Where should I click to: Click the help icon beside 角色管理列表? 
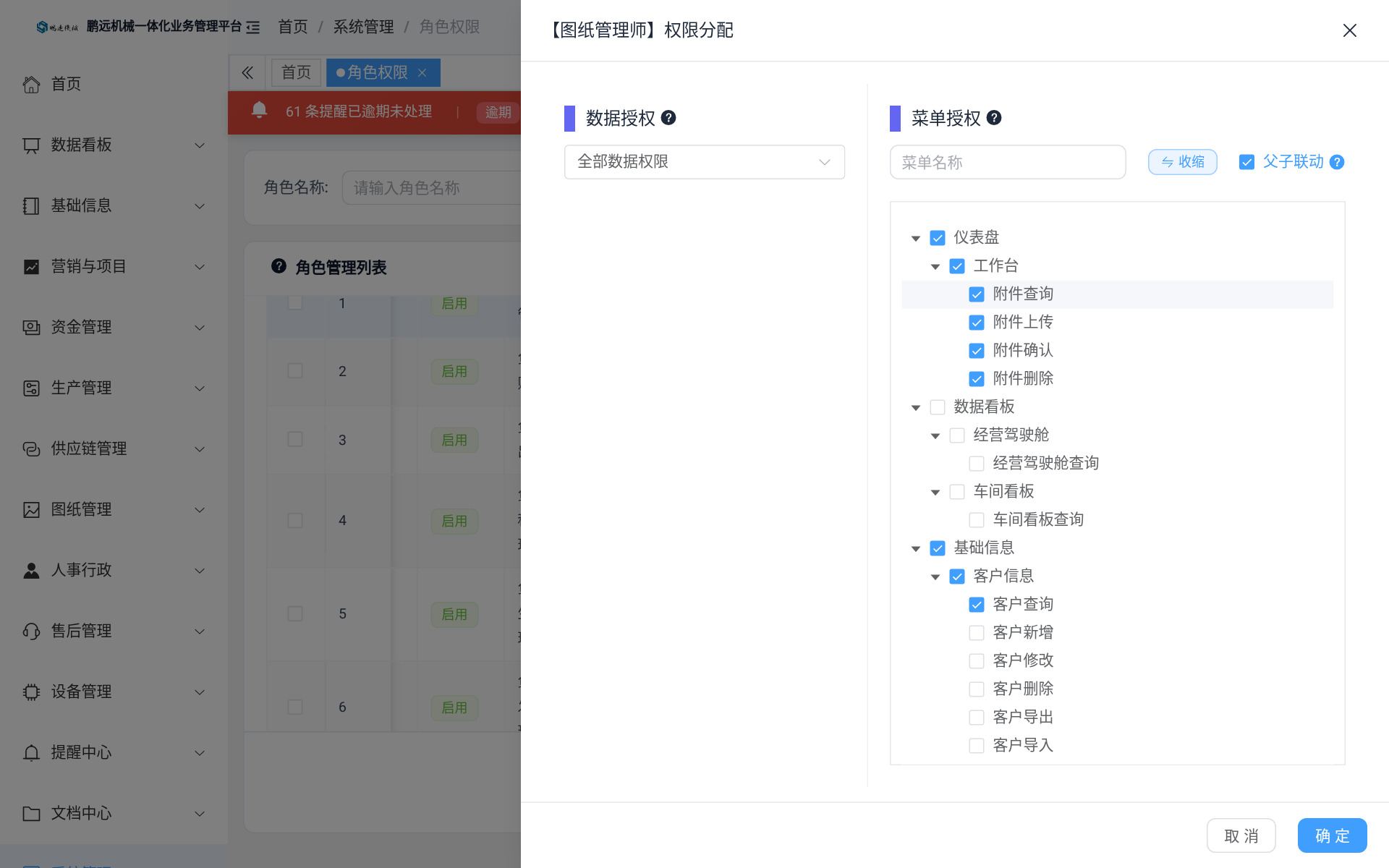(279, 266)
